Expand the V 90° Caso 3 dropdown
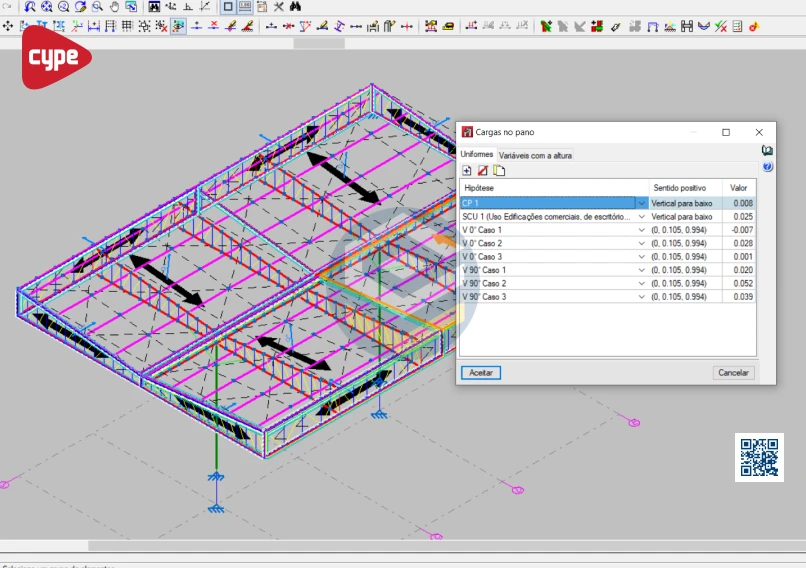Image resolution: width=806 pixels, height=568 pixels. pyautogui.click(x=642, y=297)
